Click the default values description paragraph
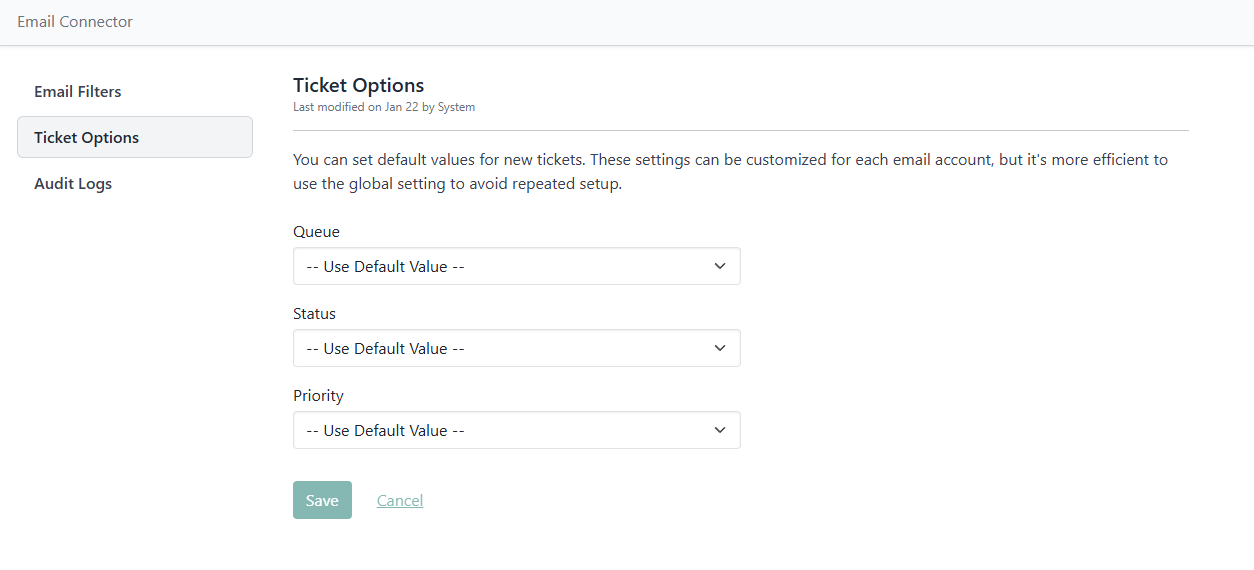1254x570 pixels. [730, 172]
